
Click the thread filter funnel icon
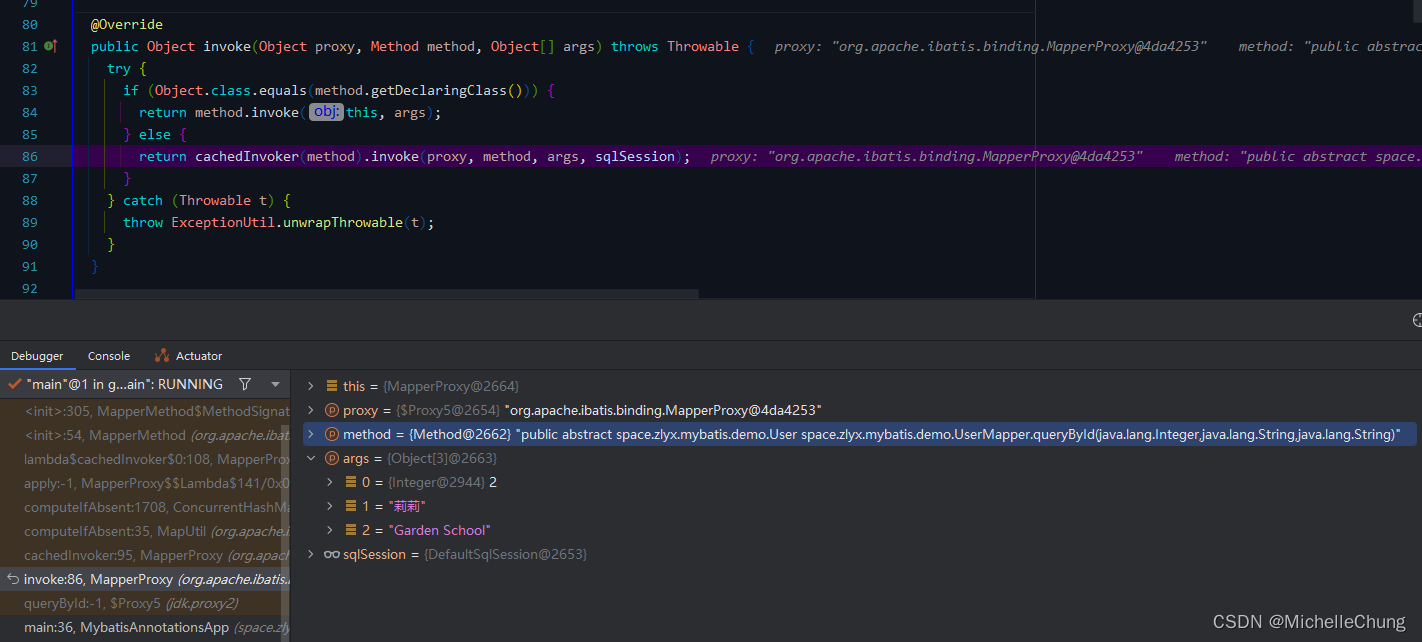[245, 384]
